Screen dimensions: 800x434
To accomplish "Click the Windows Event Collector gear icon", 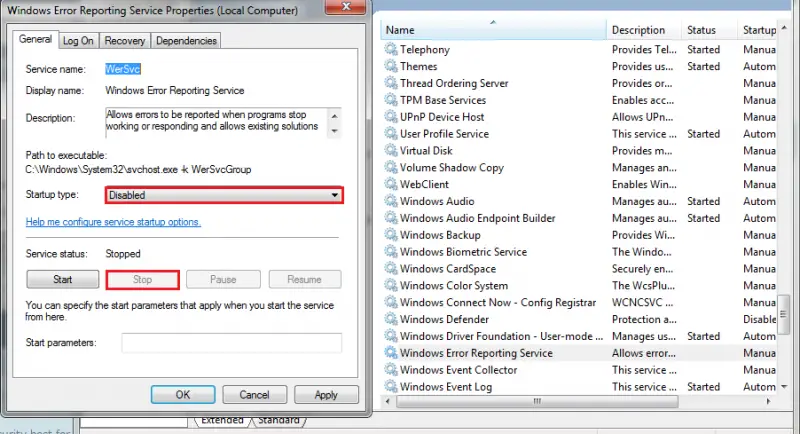I will click(391, 369).
